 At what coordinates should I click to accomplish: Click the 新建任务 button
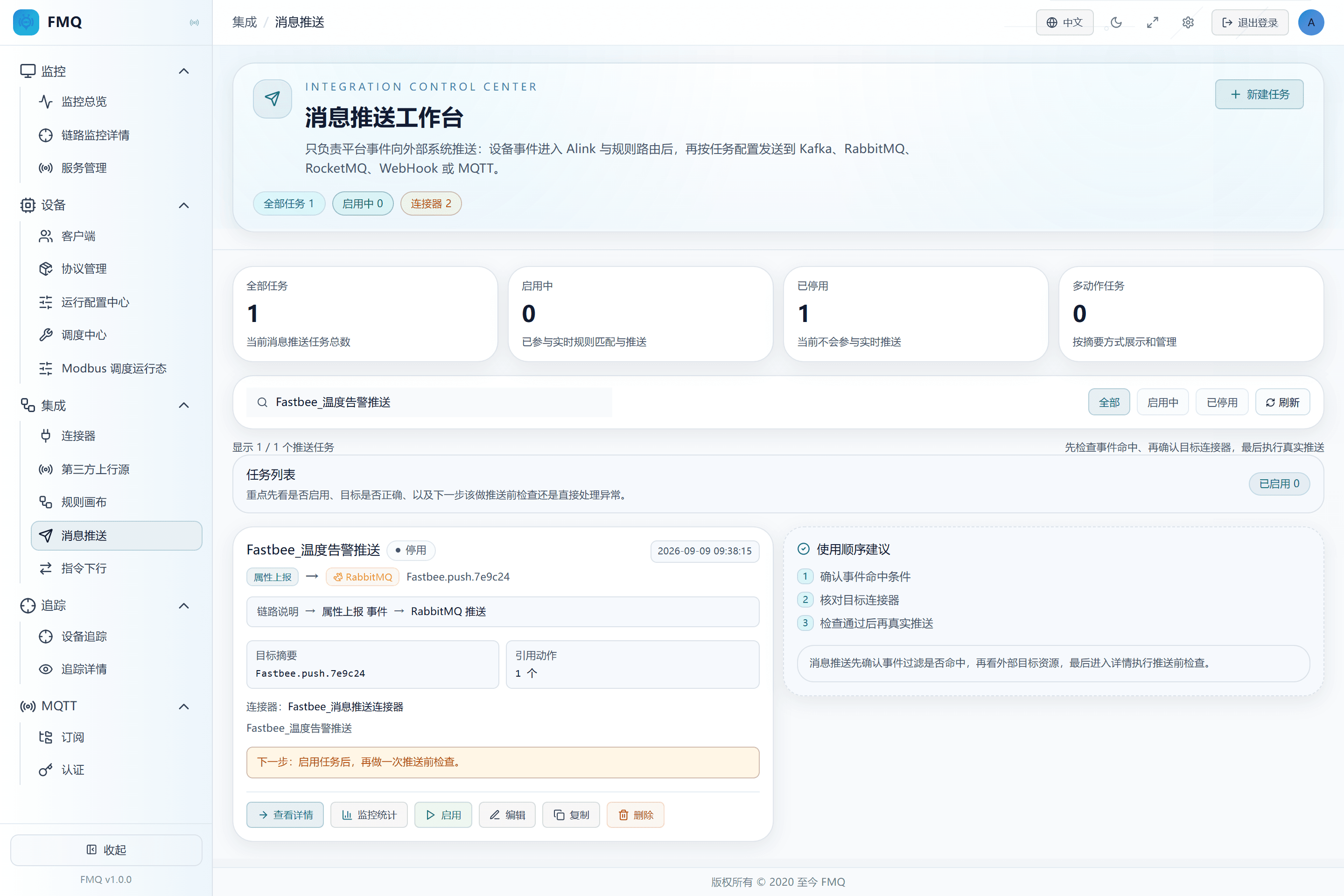pos(1259,94)
